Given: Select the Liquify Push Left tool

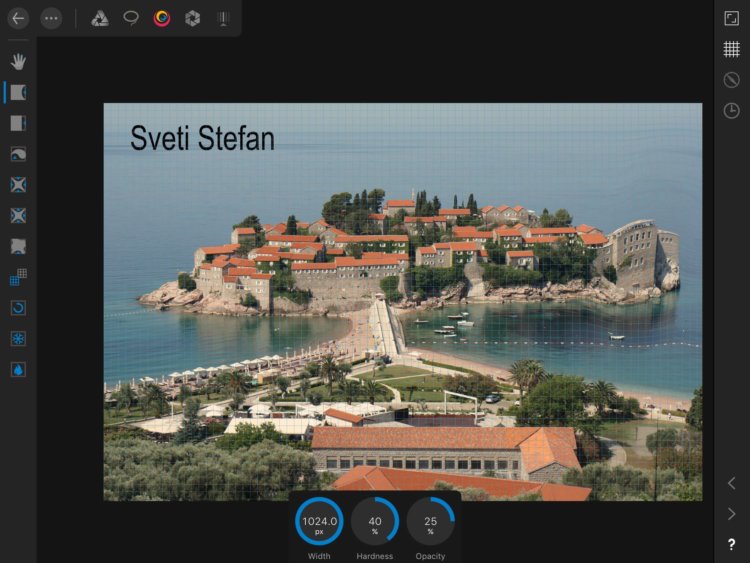Looking at the screenshot, I should point(18,123).
